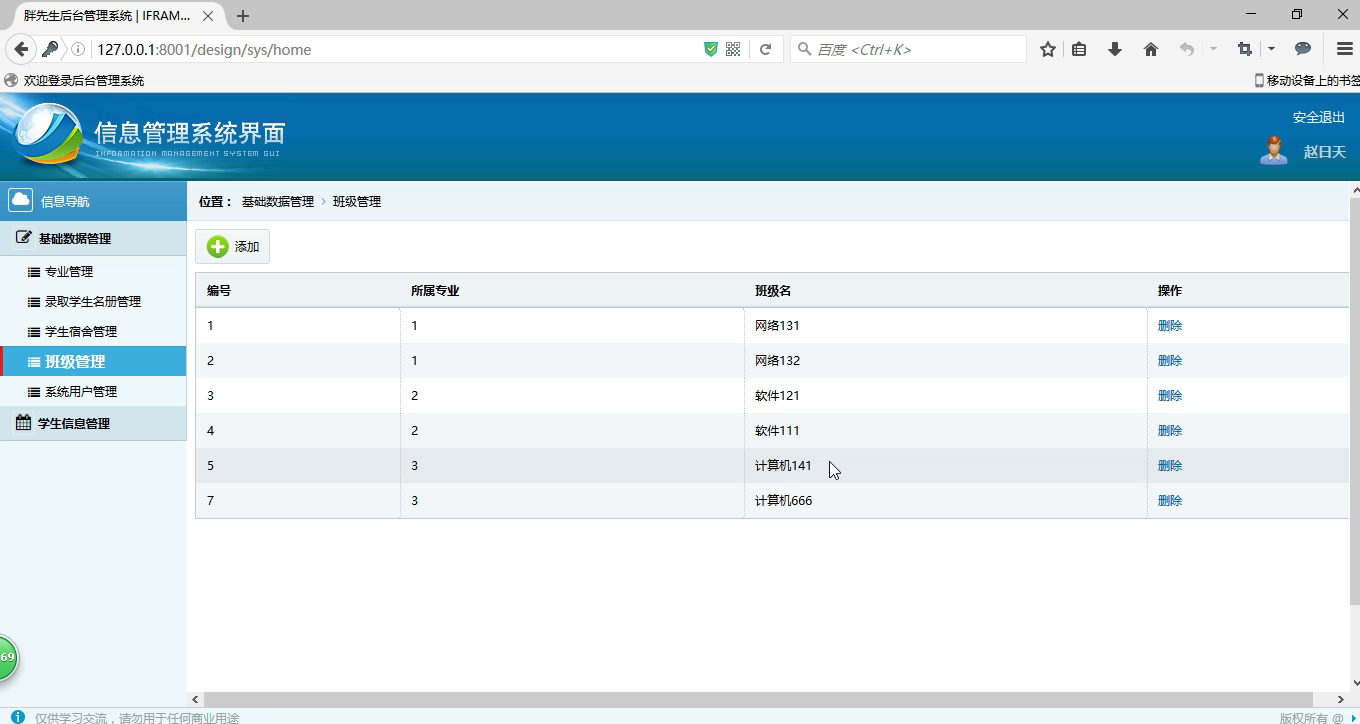Open dropdown arrow next to undo icon
This screenshot has height=724, width=1360.
1213,49
